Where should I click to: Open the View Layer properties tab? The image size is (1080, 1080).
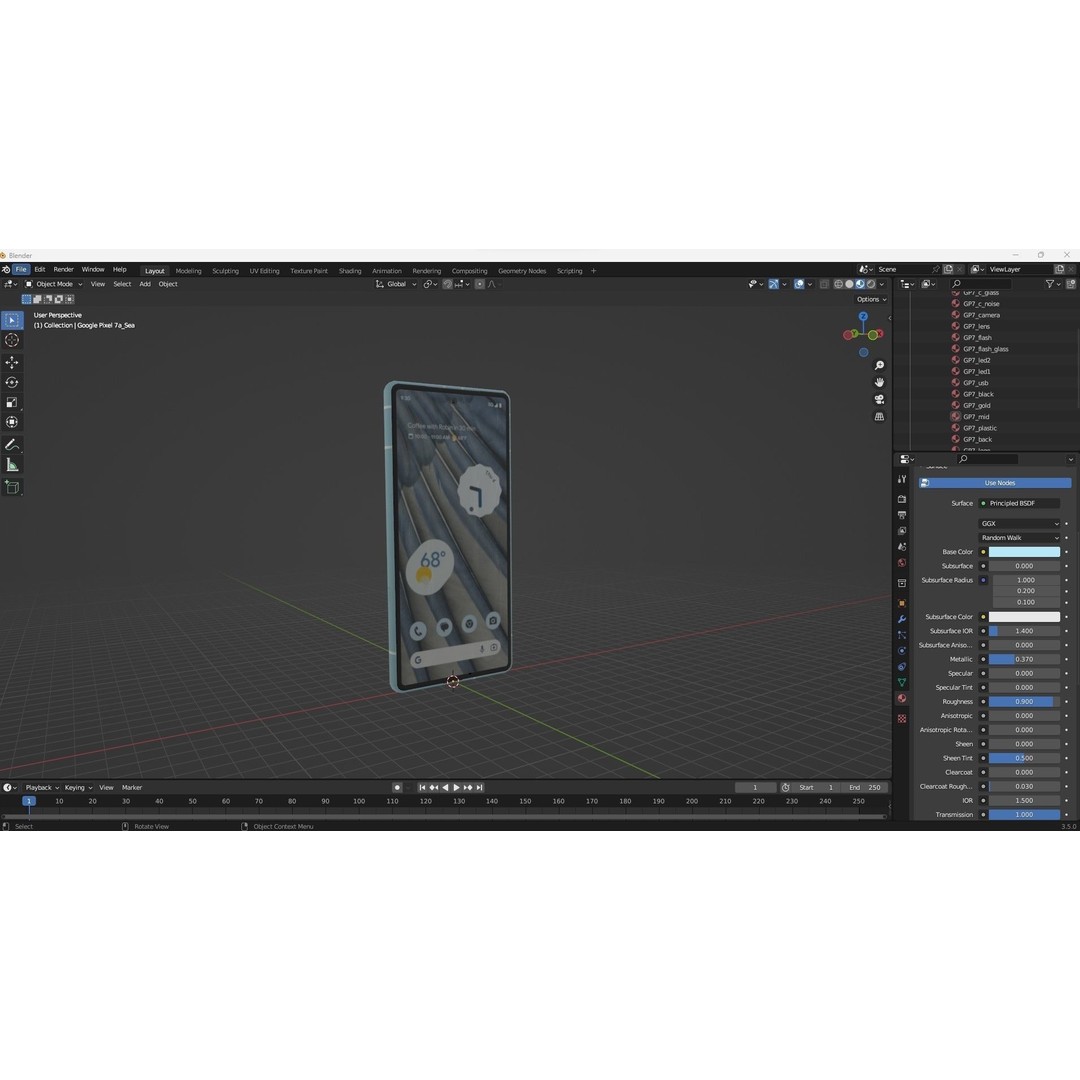point(902,531)
